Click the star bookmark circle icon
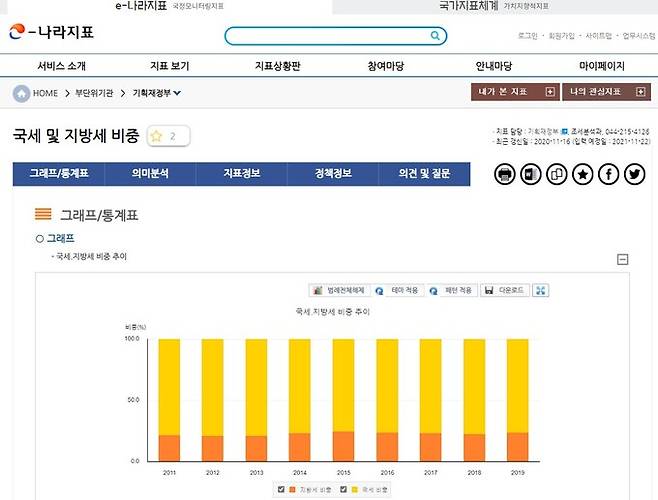Viewport: 658px width, 500px height. 582,174
